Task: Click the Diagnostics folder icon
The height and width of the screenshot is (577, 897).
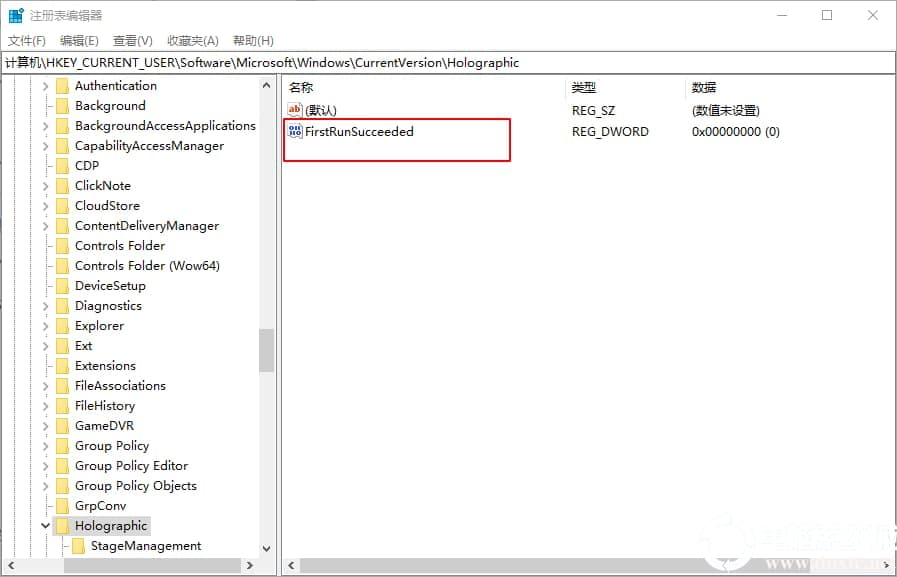Action: coord(62,305)
